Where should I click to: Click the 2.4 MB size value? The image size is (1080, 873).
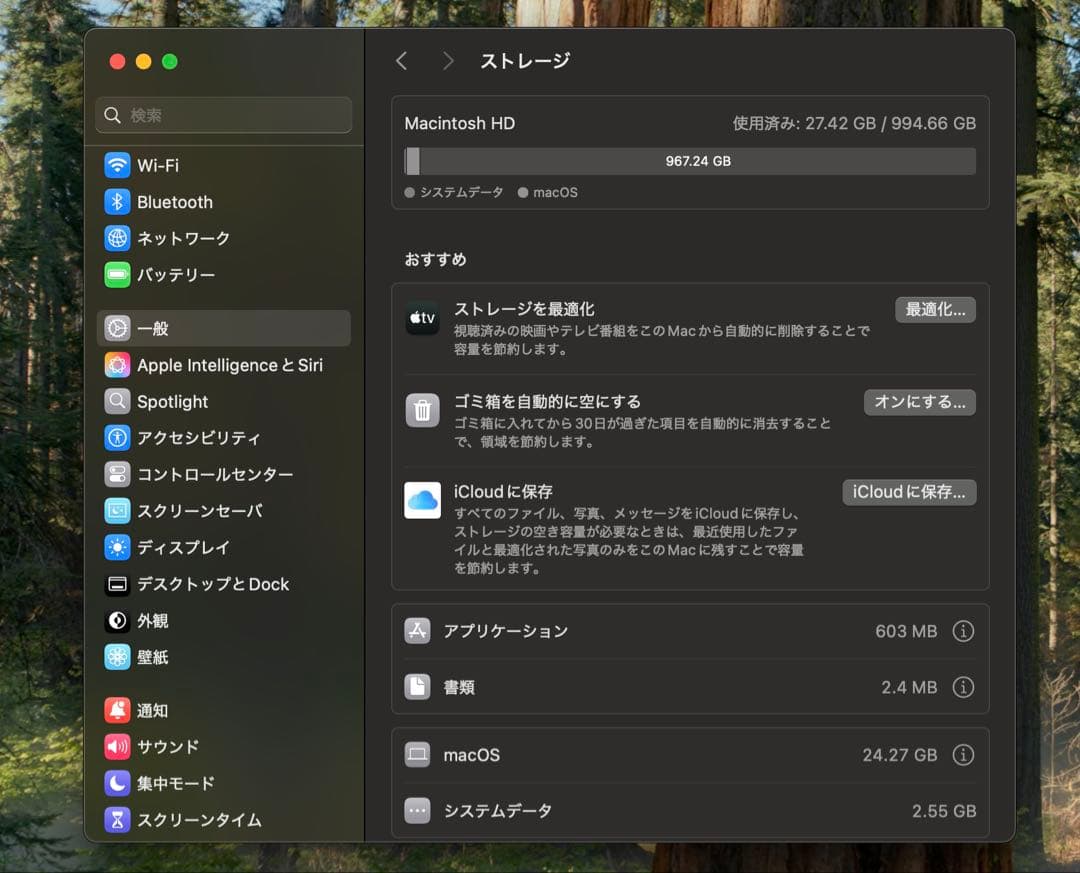909,687
